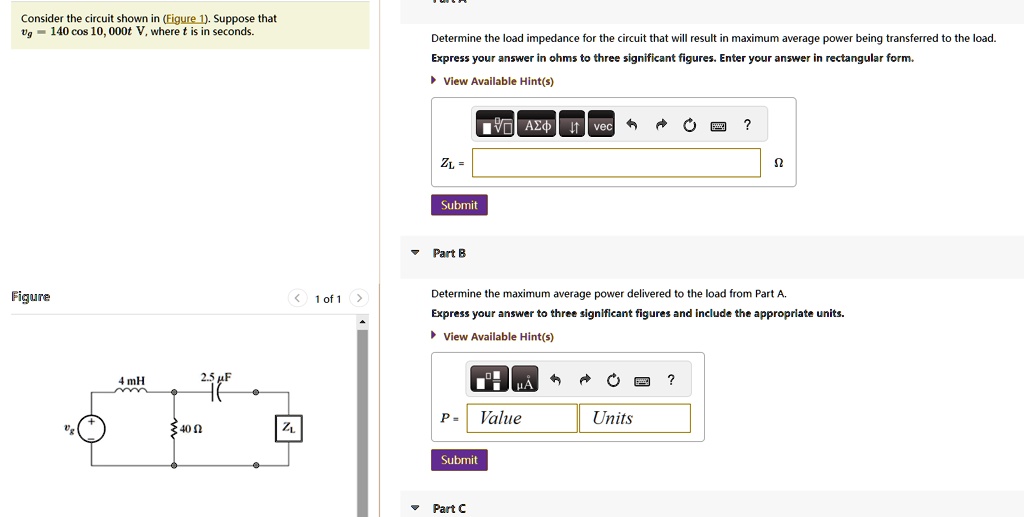This screenshot has width=1024, height=517.
Task: Collapse the Part C section
Action: pos(415,508)
